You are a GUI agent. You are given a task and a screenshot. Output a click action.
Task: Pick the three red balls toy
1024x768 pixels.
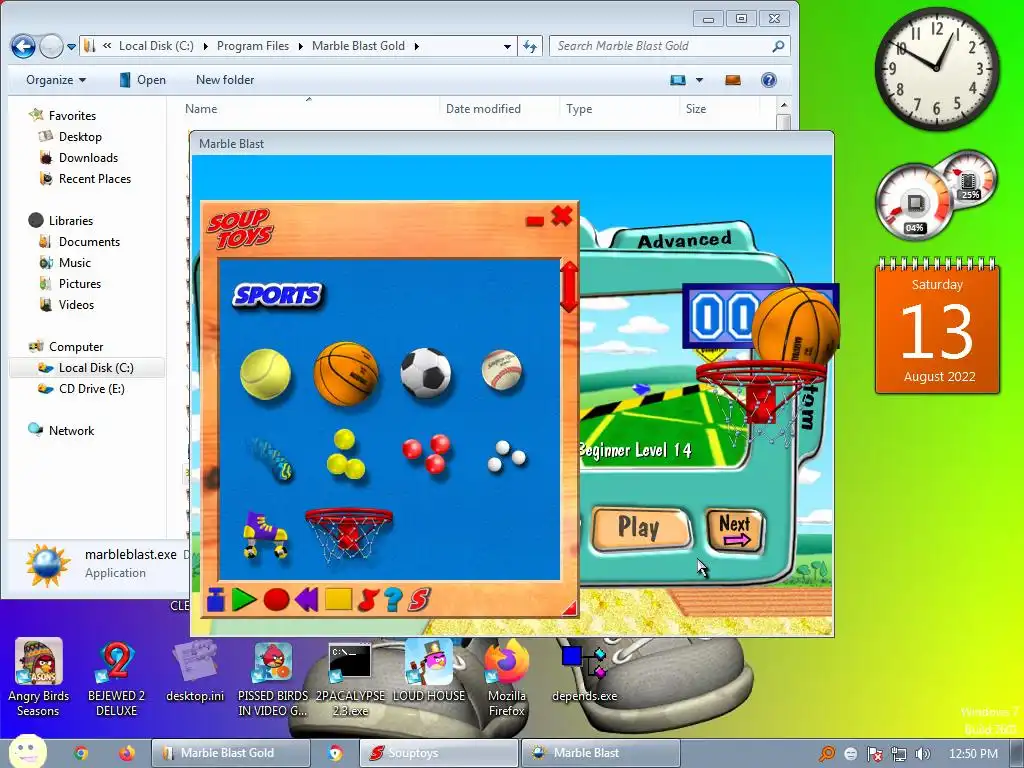[x=426, y=453]
